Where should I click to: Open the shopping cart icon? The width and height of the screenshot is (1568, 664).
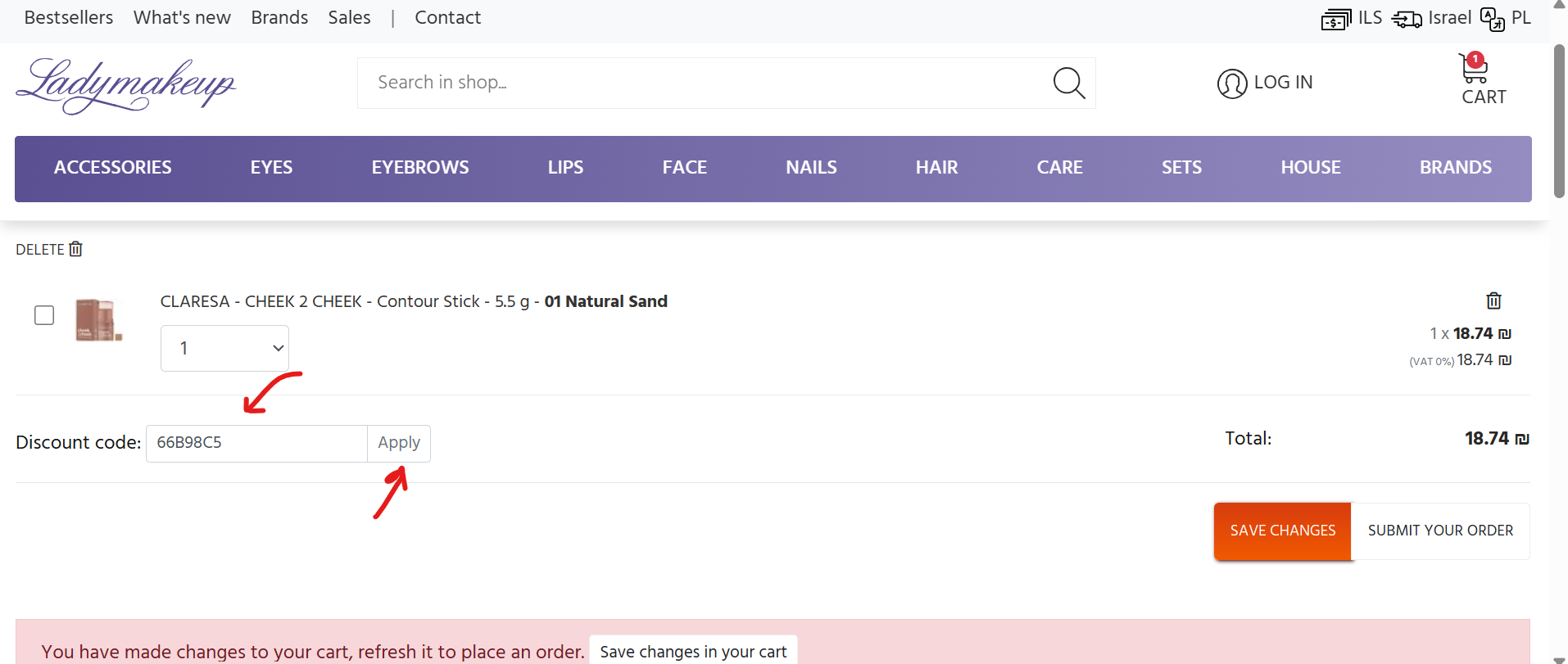coord(1475,70)
